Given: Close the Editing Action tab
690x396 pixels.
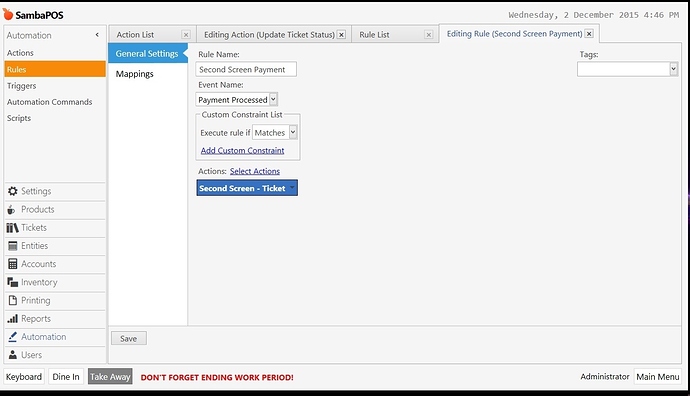Looking at the screenshot, I should click(341, 35).
